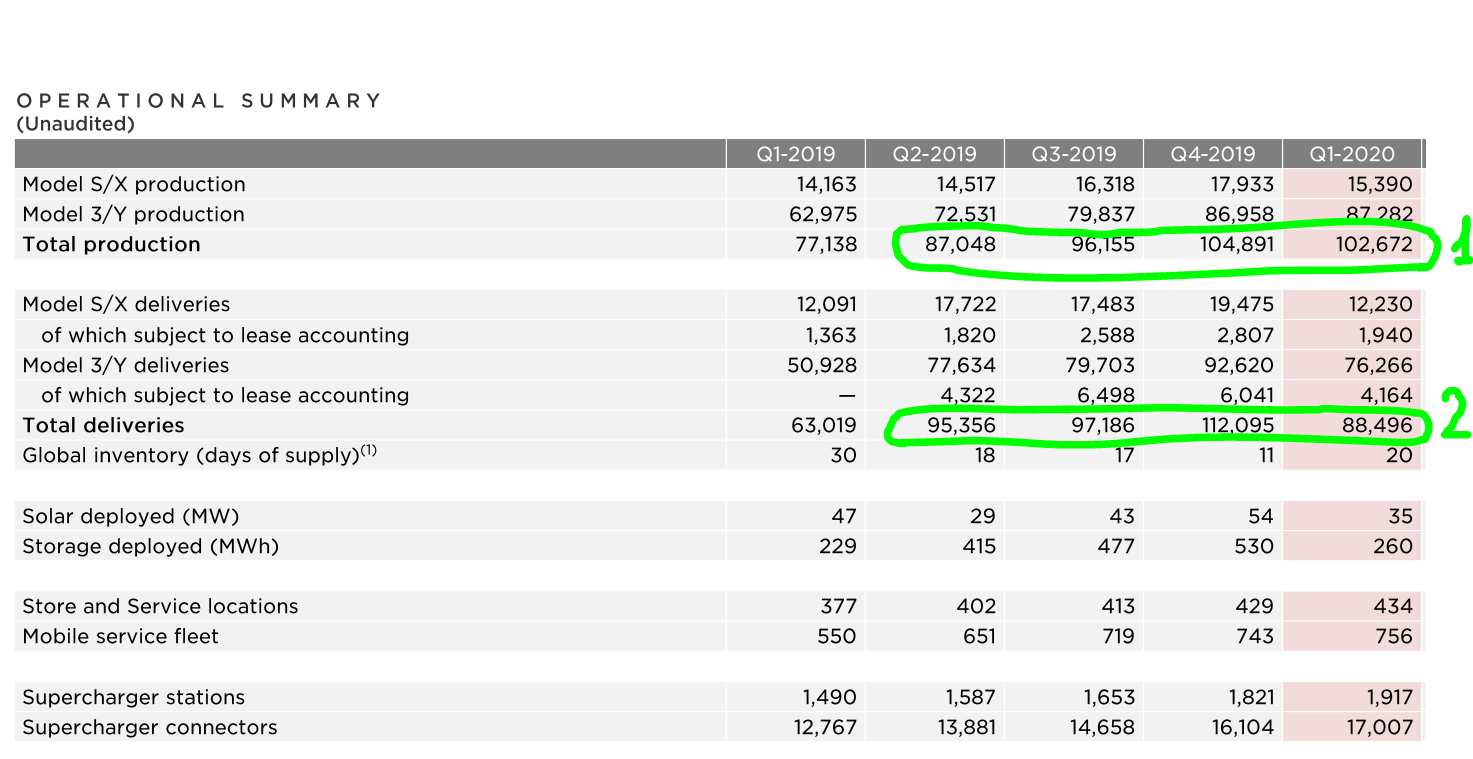Click the Store and Service value 402
1473x759 pixels.
[x=976, y=606]
